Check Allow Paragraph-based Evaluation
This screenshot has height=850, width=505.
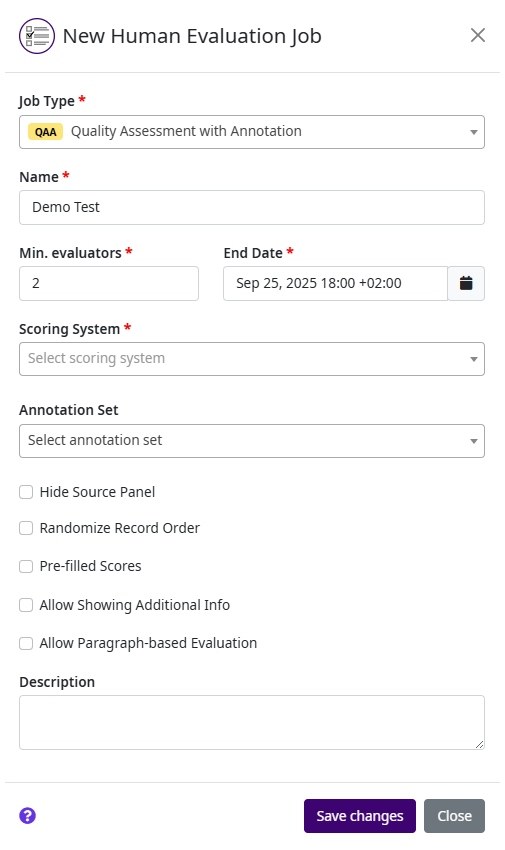point(26,643)
